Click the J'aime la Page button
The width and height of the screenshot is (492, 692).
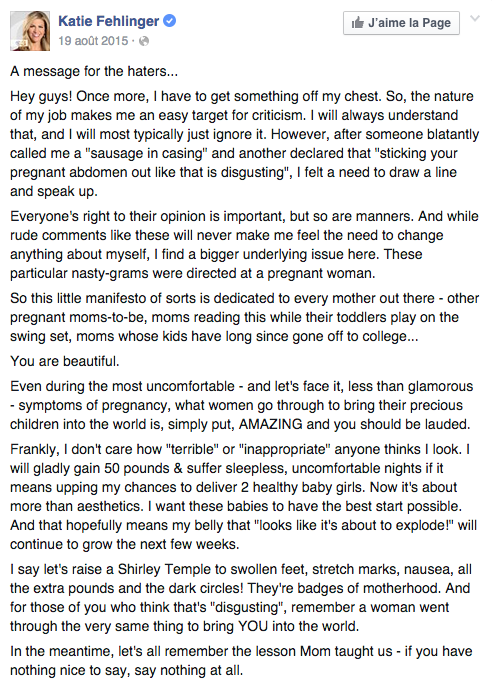pyautogui.click(x=401, y=23)
